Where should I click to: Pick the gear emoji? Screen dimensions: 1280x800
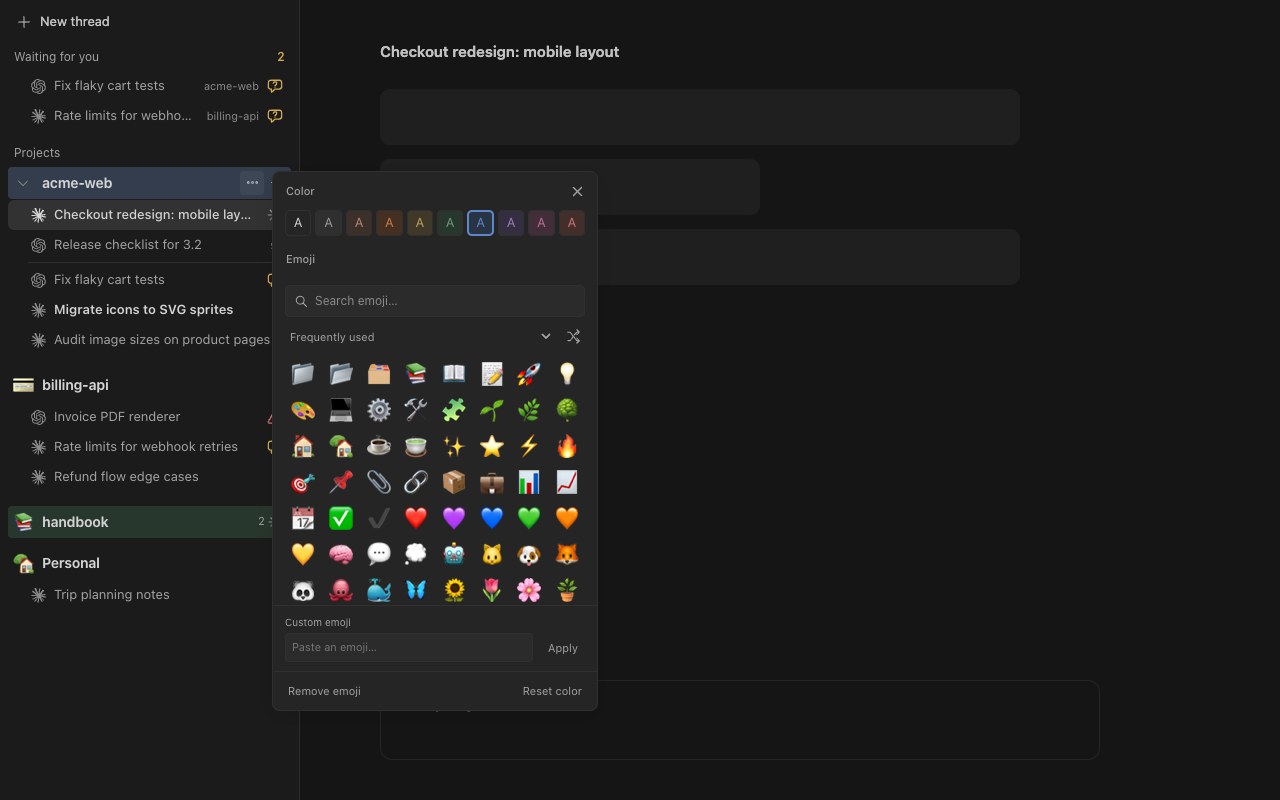(x=378, y=410)
